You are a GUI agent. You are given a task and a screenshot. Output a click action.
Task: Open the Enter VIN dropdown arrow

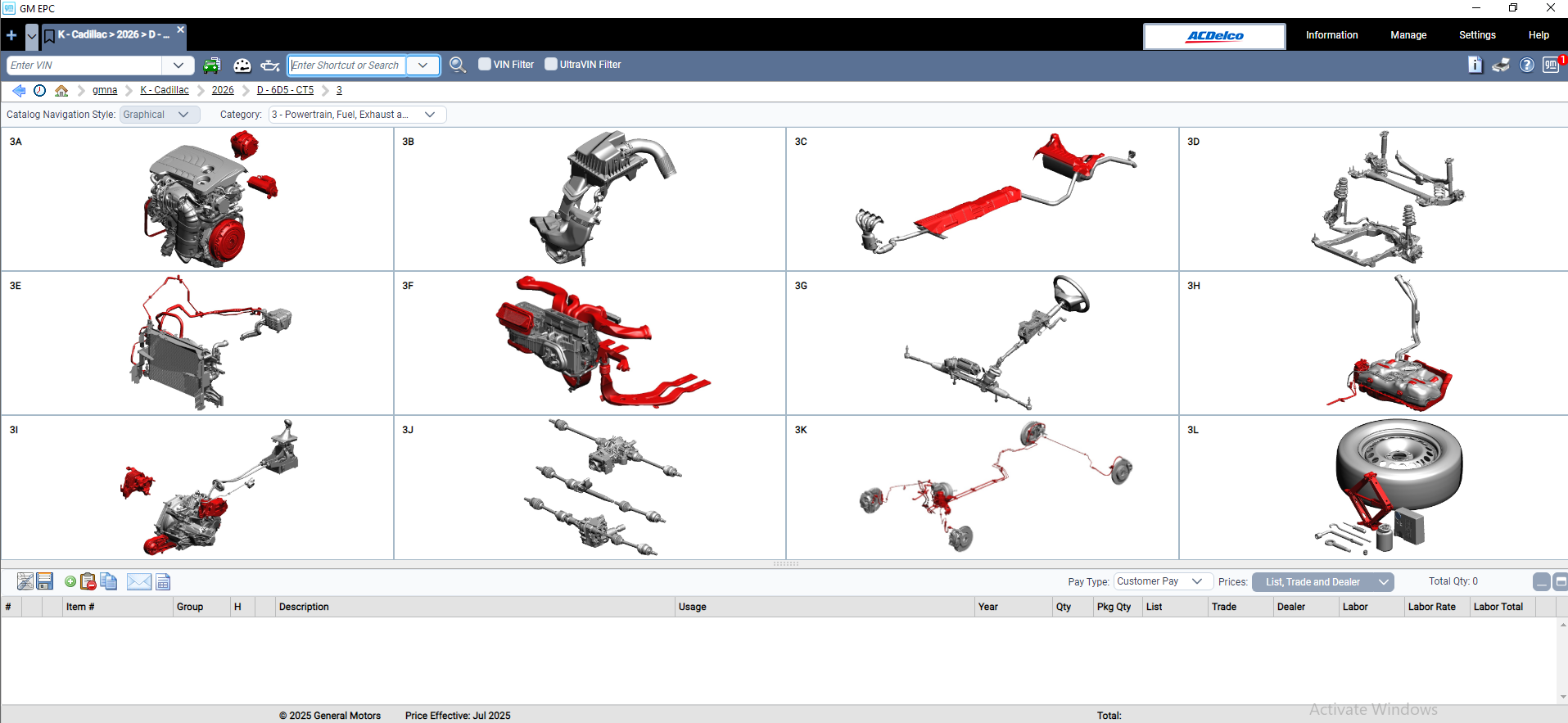(x=178, y=66)
